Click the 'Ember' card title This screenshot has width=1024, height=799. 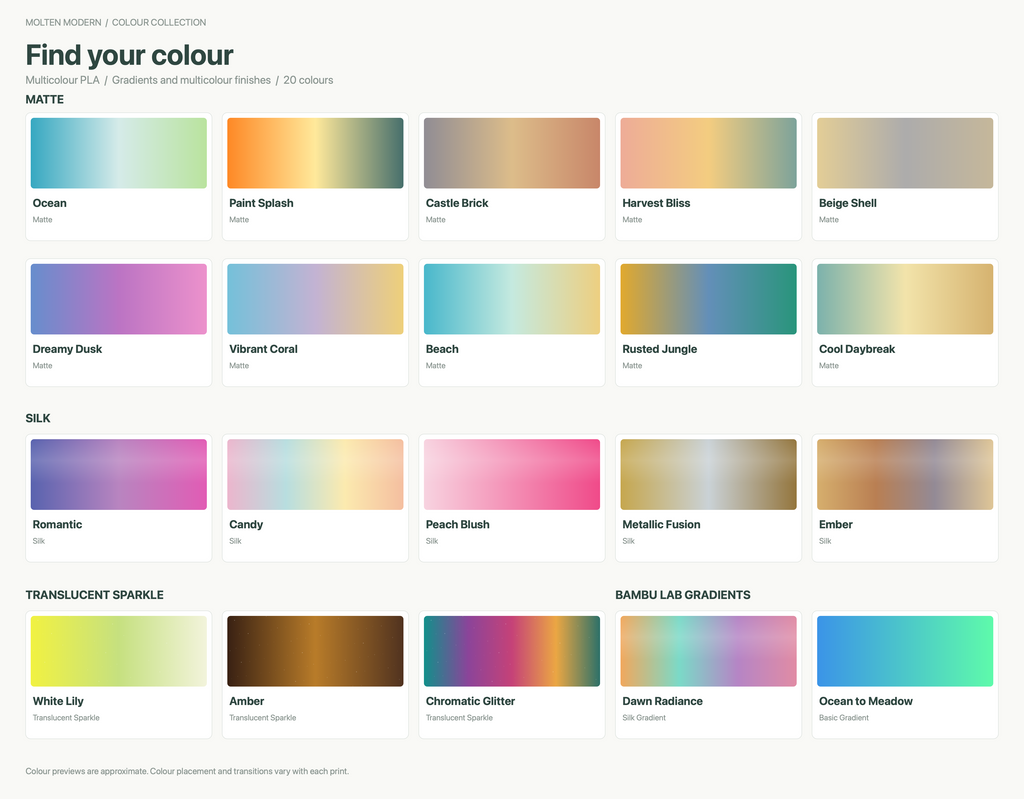point(836,525)
